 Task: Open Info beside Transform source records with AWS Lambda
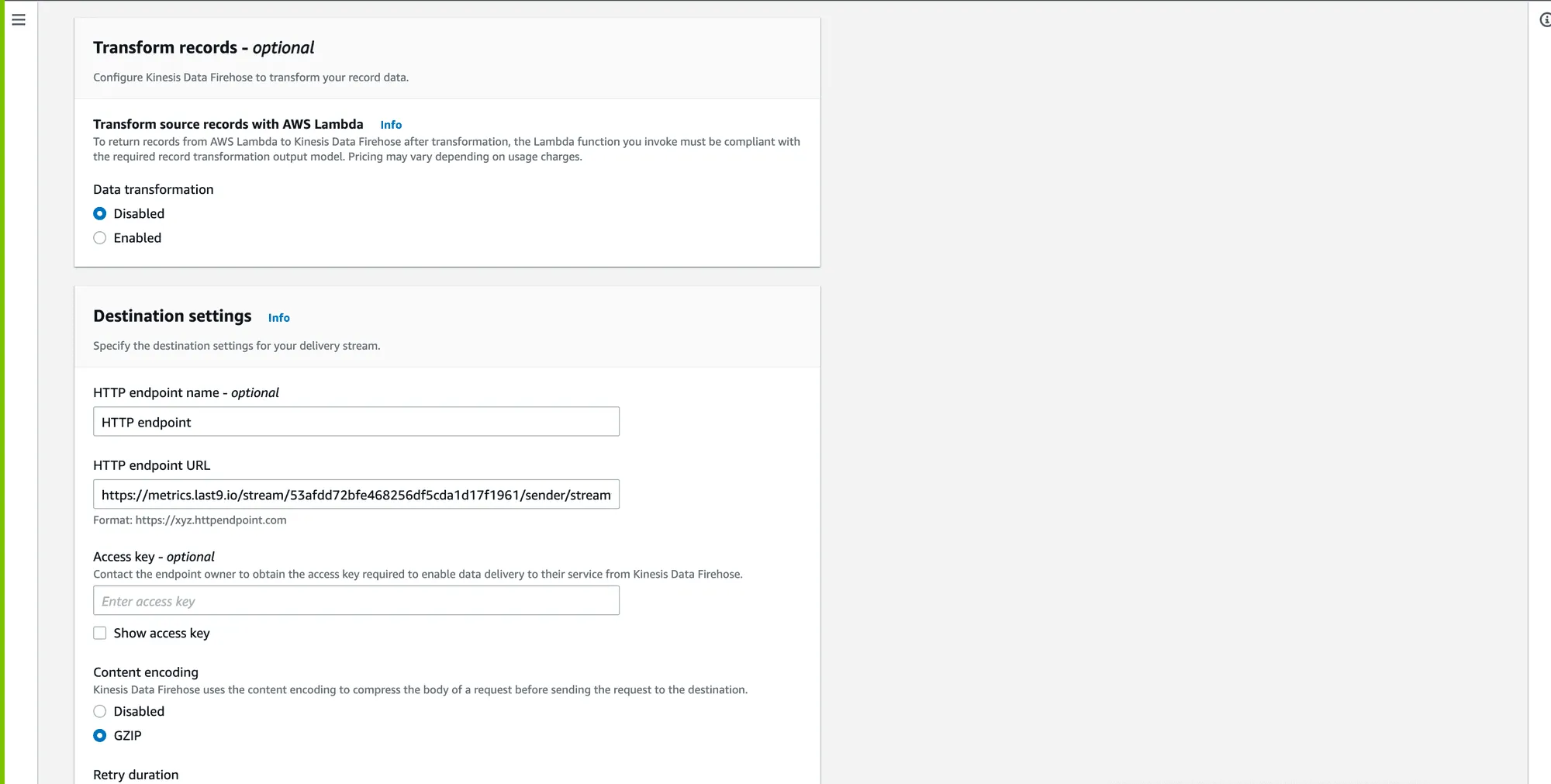pos(390,125)
